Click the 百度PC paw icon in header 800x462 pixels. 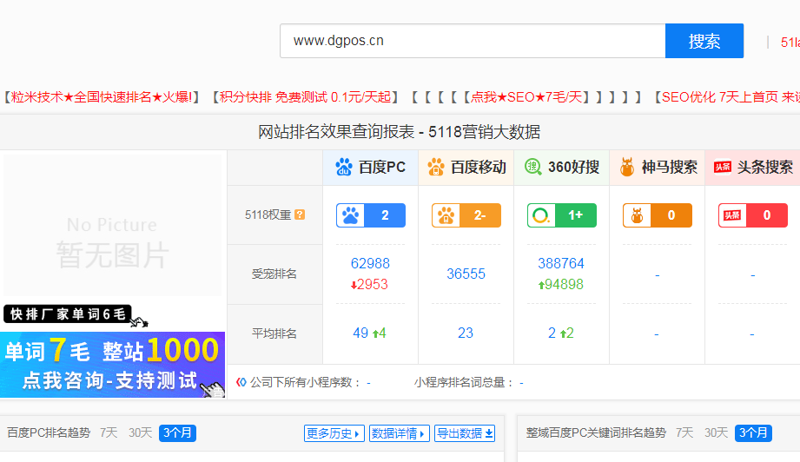click(x=344, y=167)
